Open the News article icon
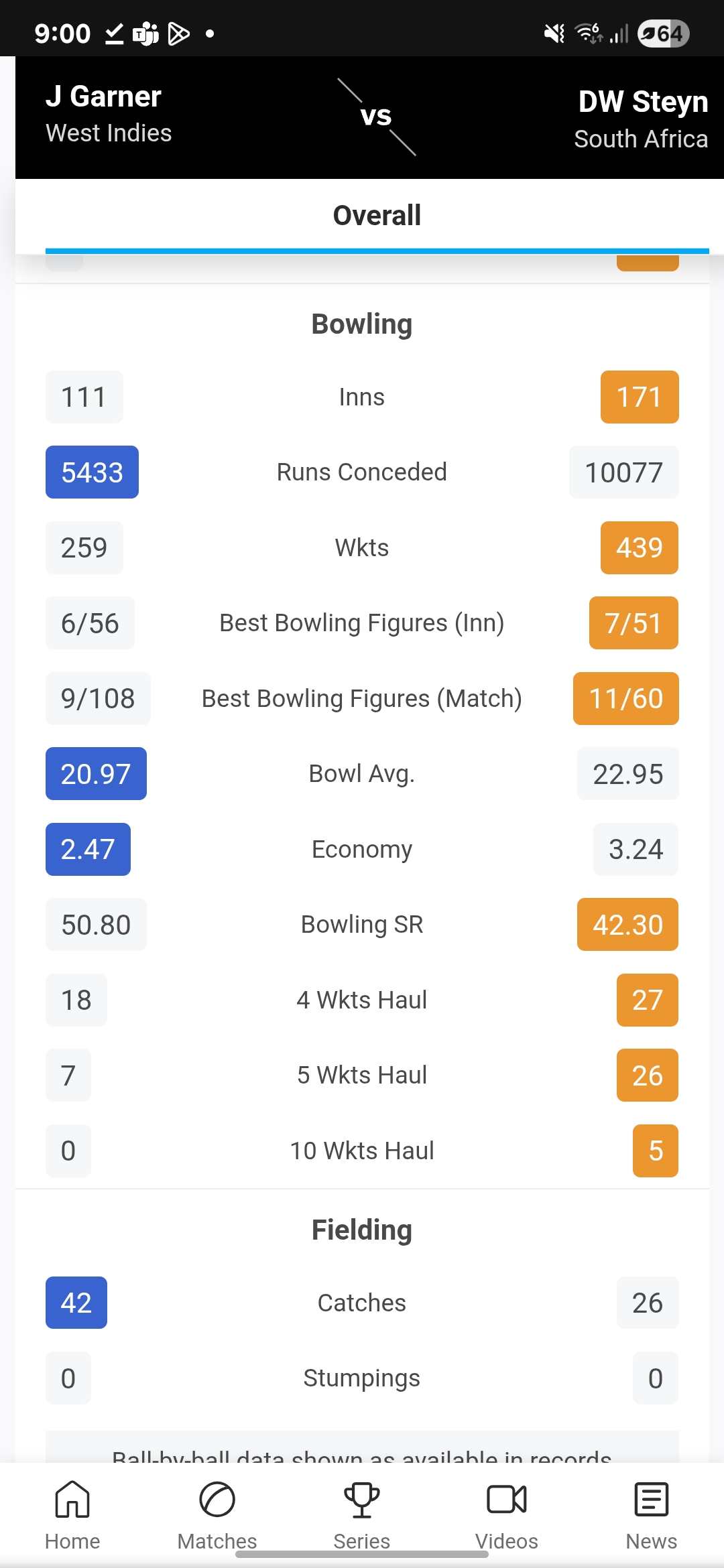The image size is (724, 1568). (x=652, y=1500)
